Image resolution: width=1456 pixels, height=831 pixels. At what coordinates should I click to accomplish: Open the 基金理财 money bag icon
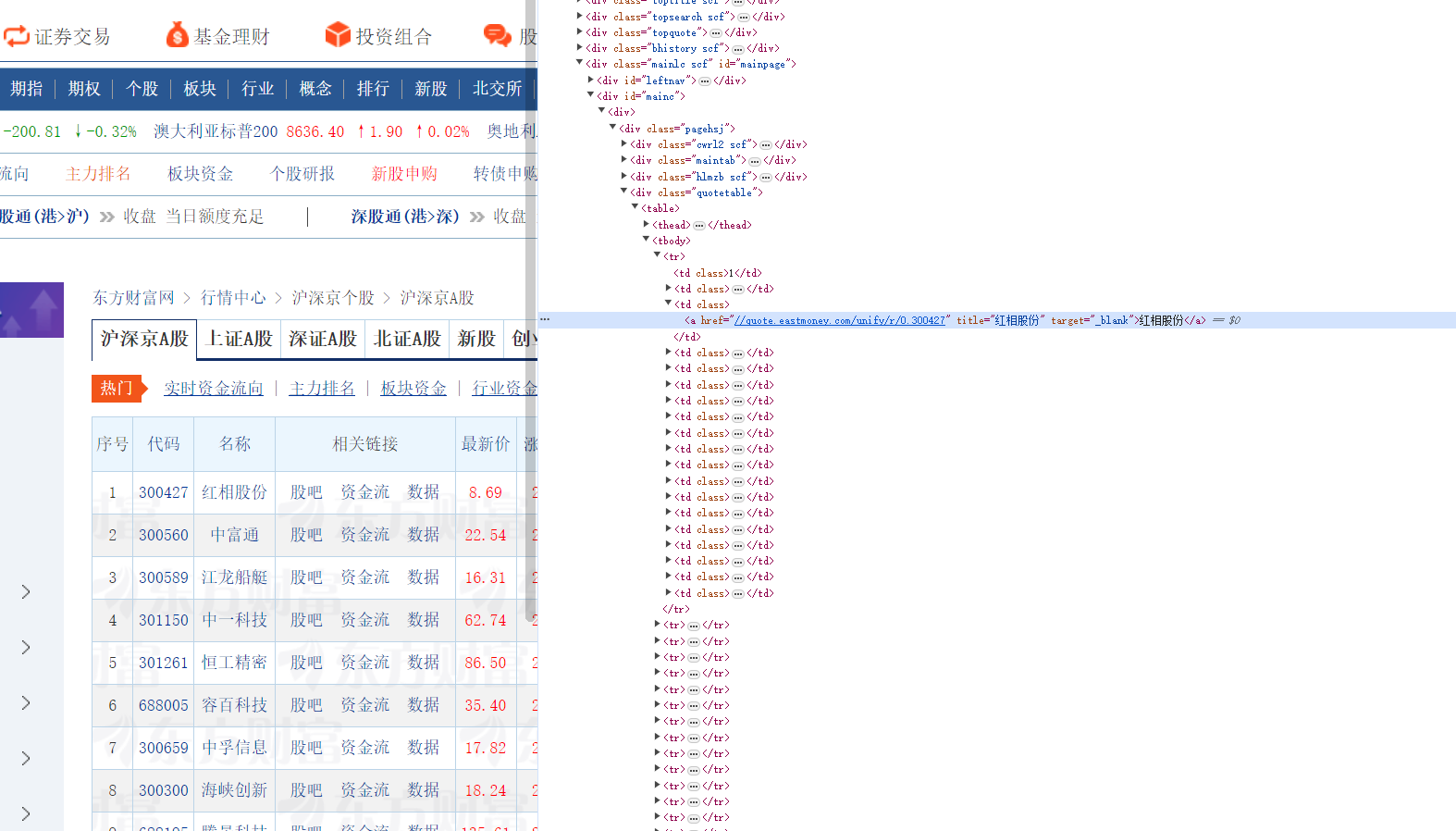click(177, 35)
